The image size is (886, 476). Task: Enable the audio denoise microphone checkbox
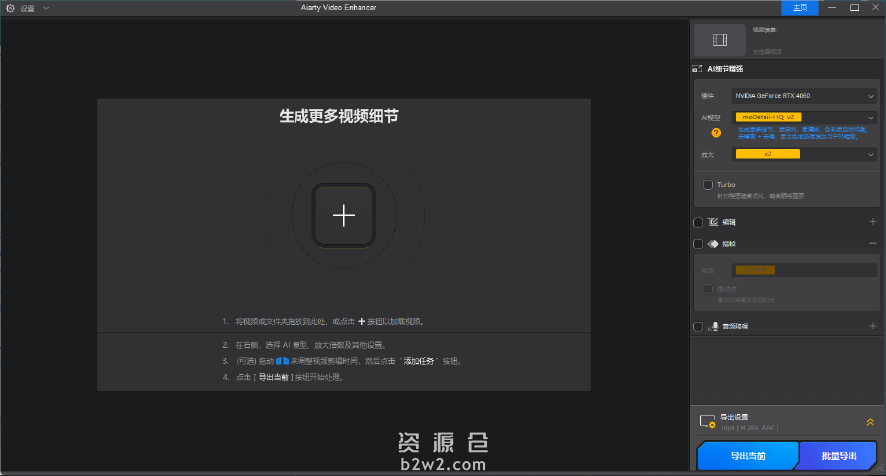click(698, 326)
